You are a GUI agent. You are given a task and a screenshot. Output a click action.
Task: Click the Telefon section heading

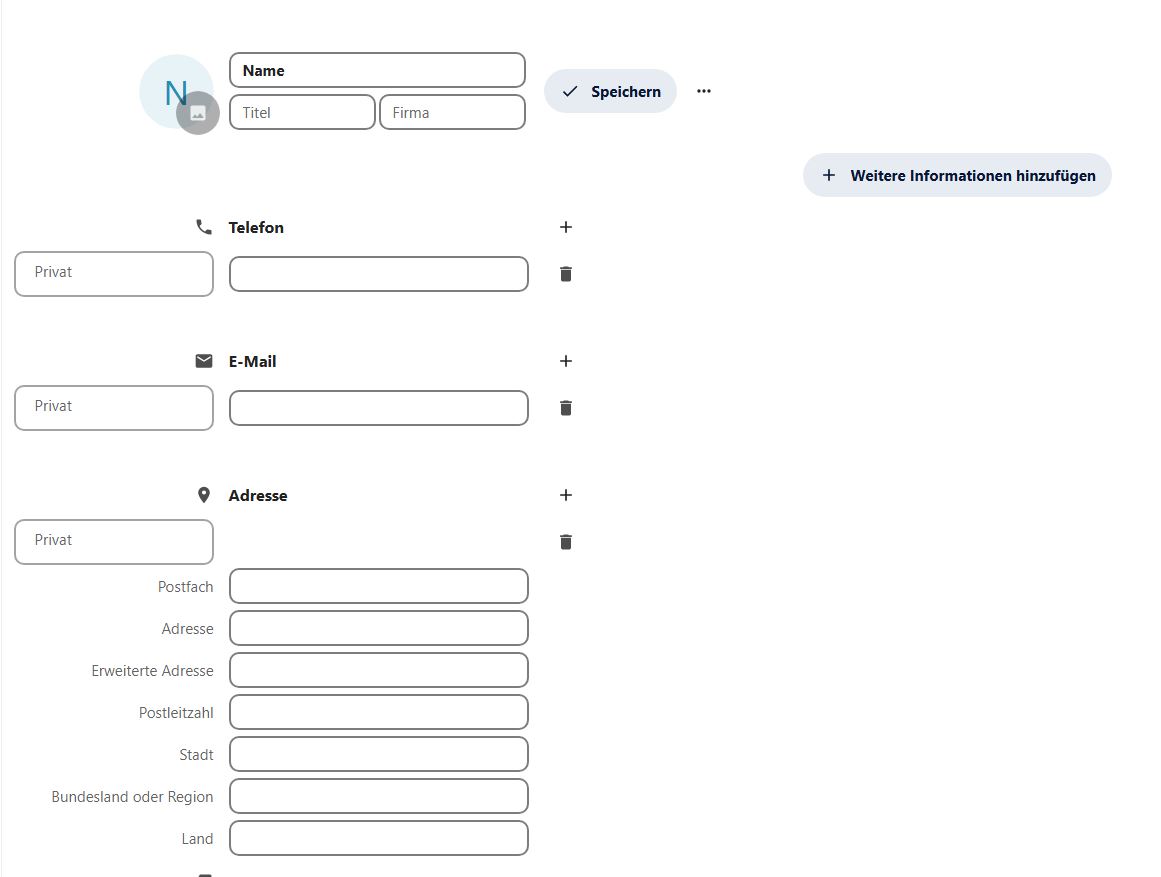pos(256,227)
